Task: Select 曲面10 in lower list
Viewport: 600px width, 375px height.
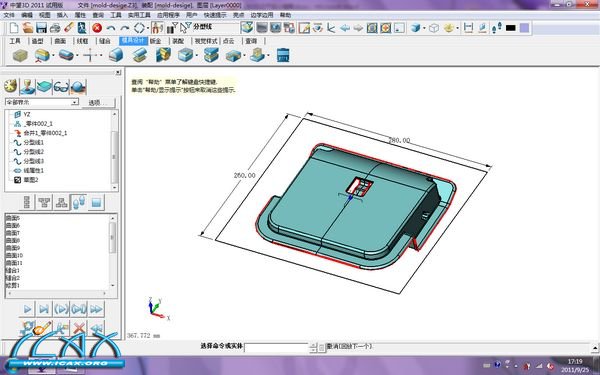Action: 14,255
